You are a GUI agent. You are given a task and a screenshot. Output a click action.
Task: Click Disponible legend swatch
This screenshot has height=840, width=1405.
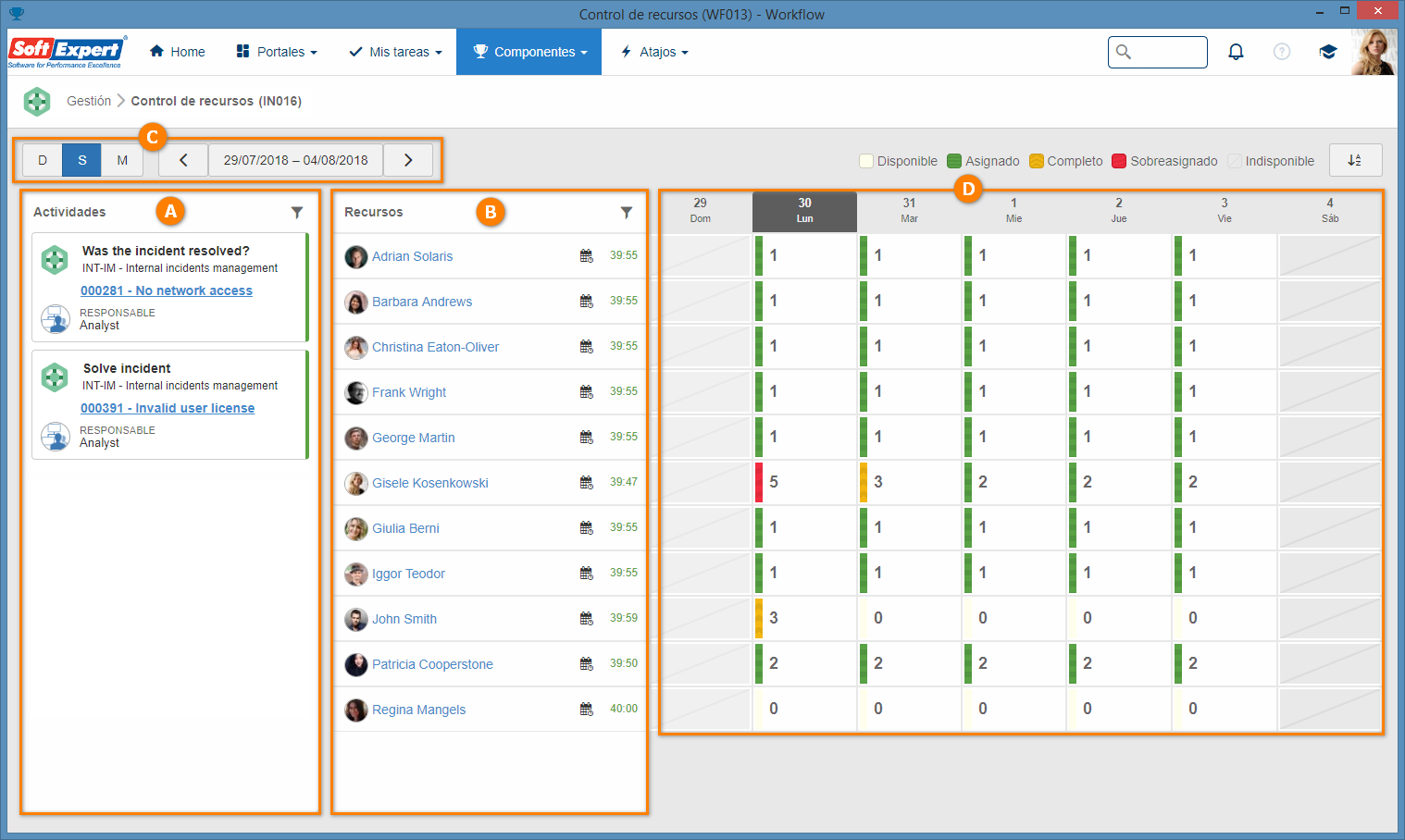click(x=866, y=161)
